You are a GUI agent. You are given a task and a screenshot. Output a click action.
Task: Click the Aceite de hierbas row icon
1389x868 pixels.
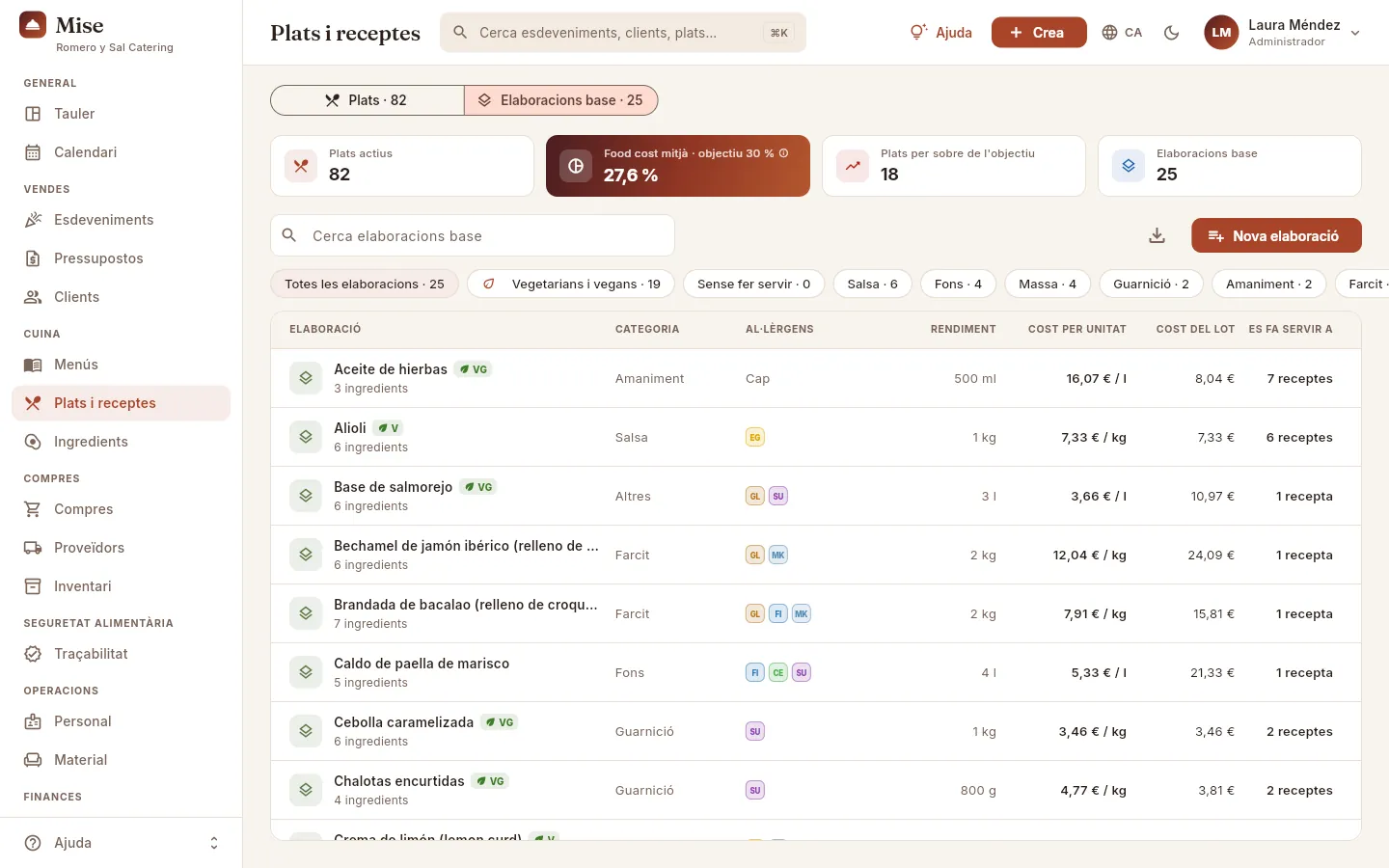(x=306, y=378)
